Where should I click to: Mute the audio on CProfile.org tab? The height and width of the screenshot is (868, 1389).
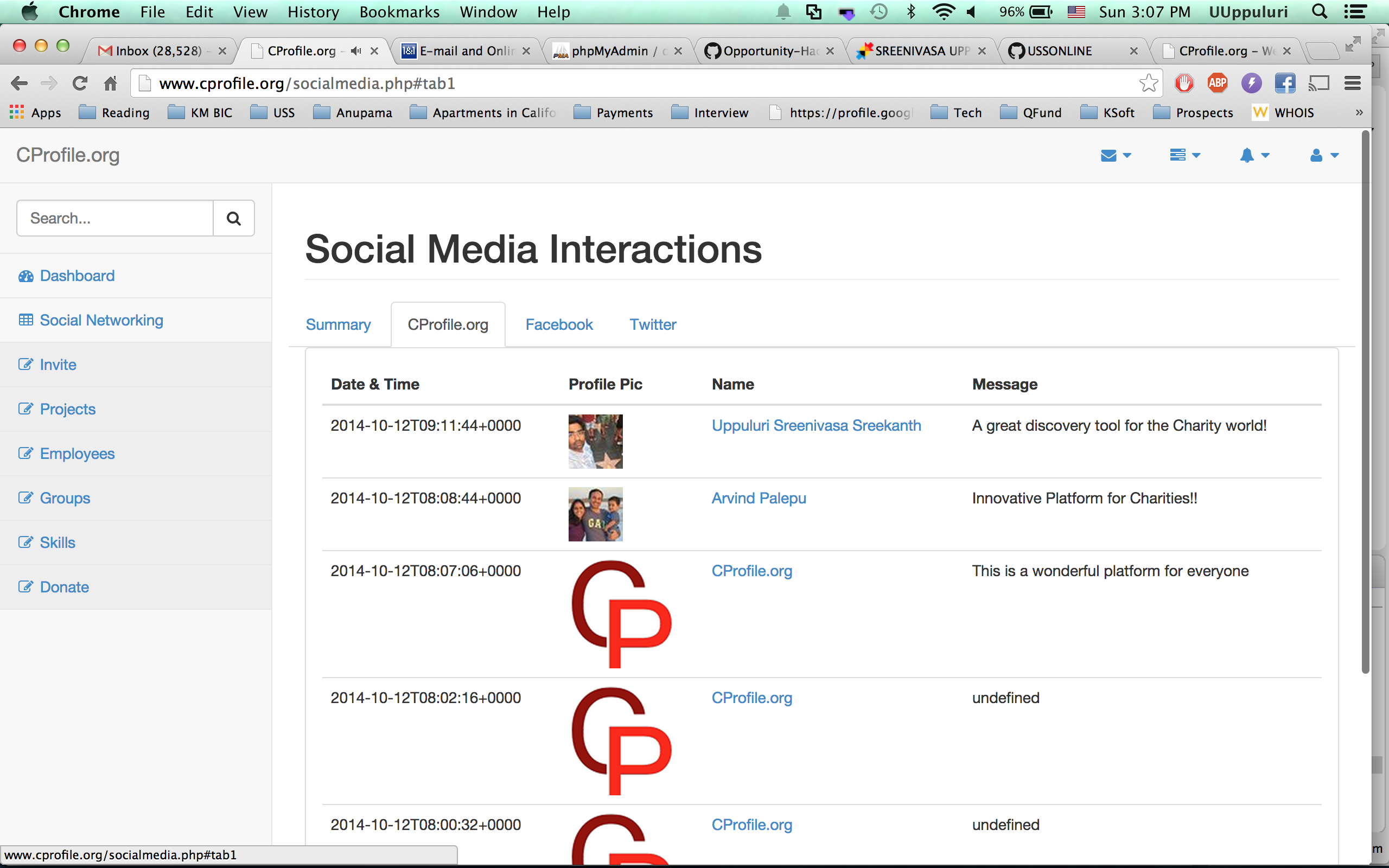tap(356, 51)
